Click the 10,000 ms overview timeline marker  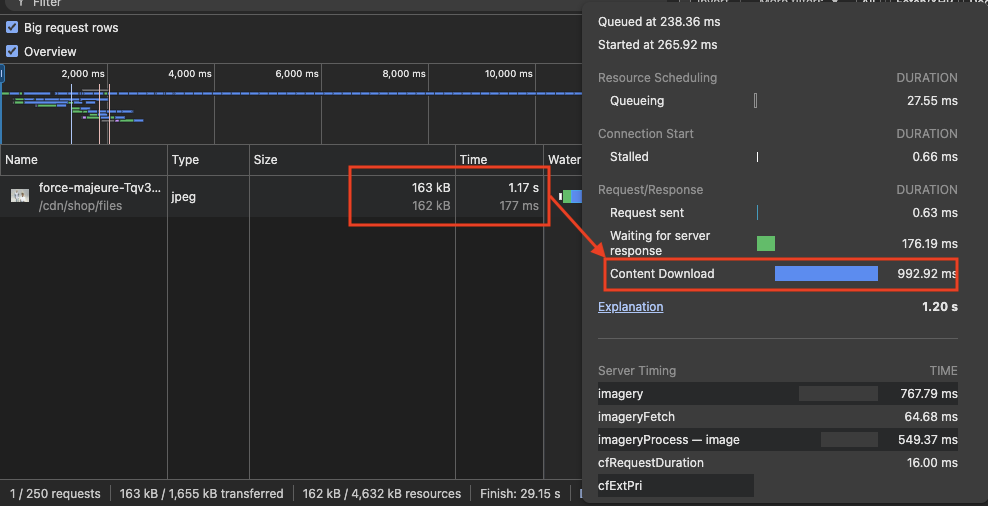coord(508,74)
